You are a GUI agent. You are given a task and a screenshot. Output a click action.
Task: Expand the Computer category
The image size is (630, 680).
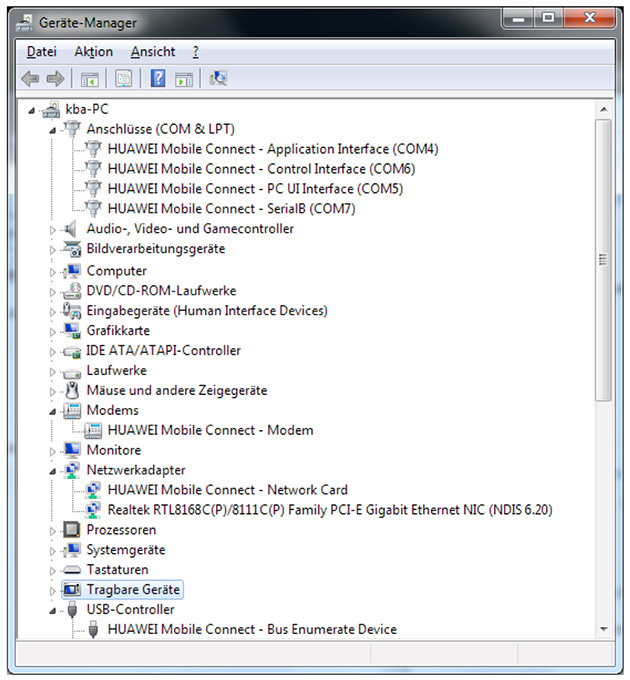[52, 272]
